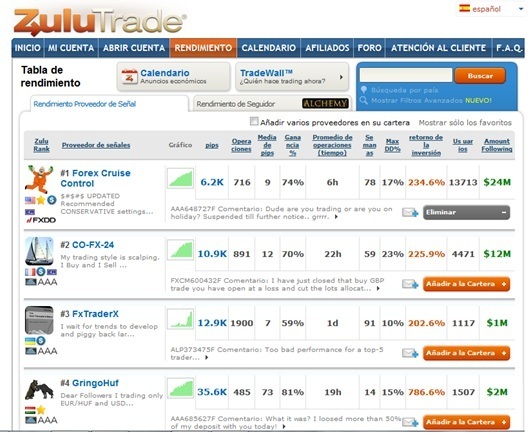
Task: Open CO-FX-24 green chart thumbnail
Action: 180,250
